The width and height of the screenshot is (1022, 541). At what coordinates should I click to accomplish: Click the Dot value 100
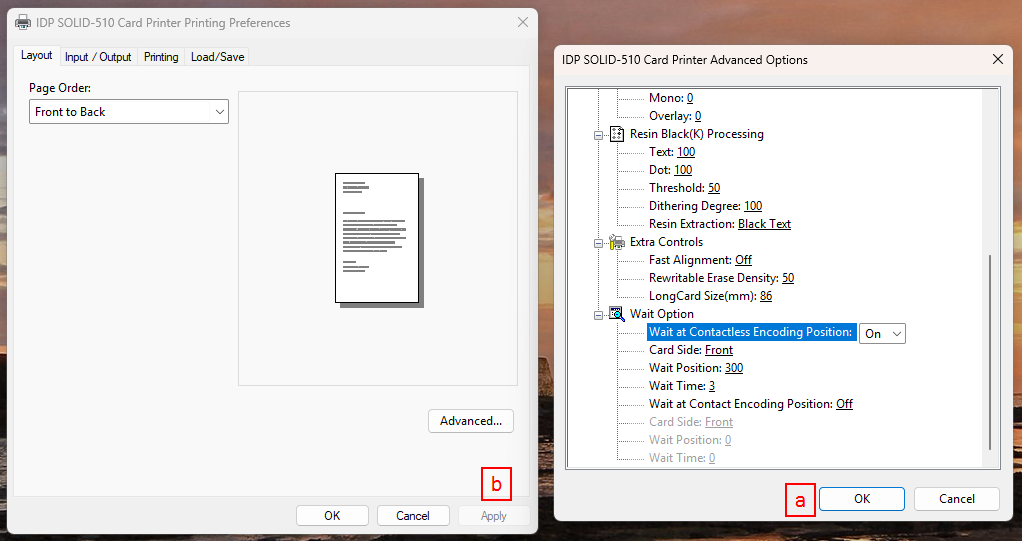pos(683,170)
